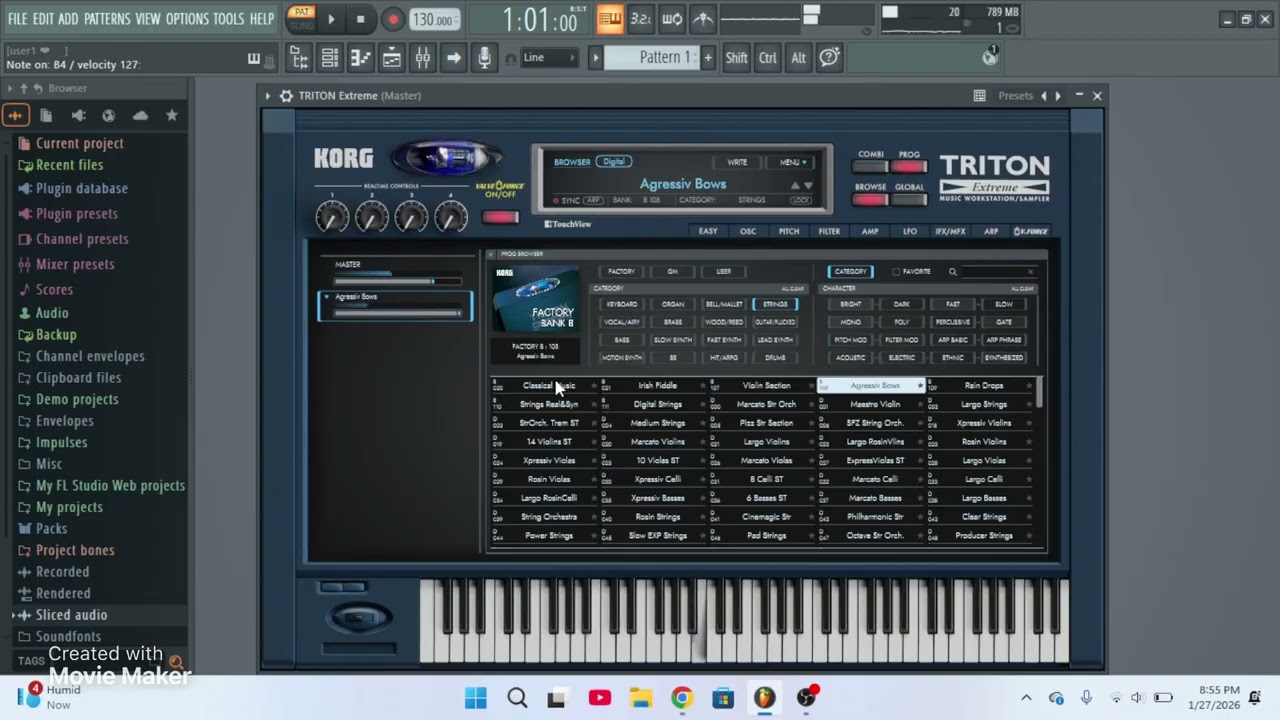This screenshot has width=1280, height=720.
Task: Click the Ctrl key button
Action: pyautogui.click(x=767, y=58)
